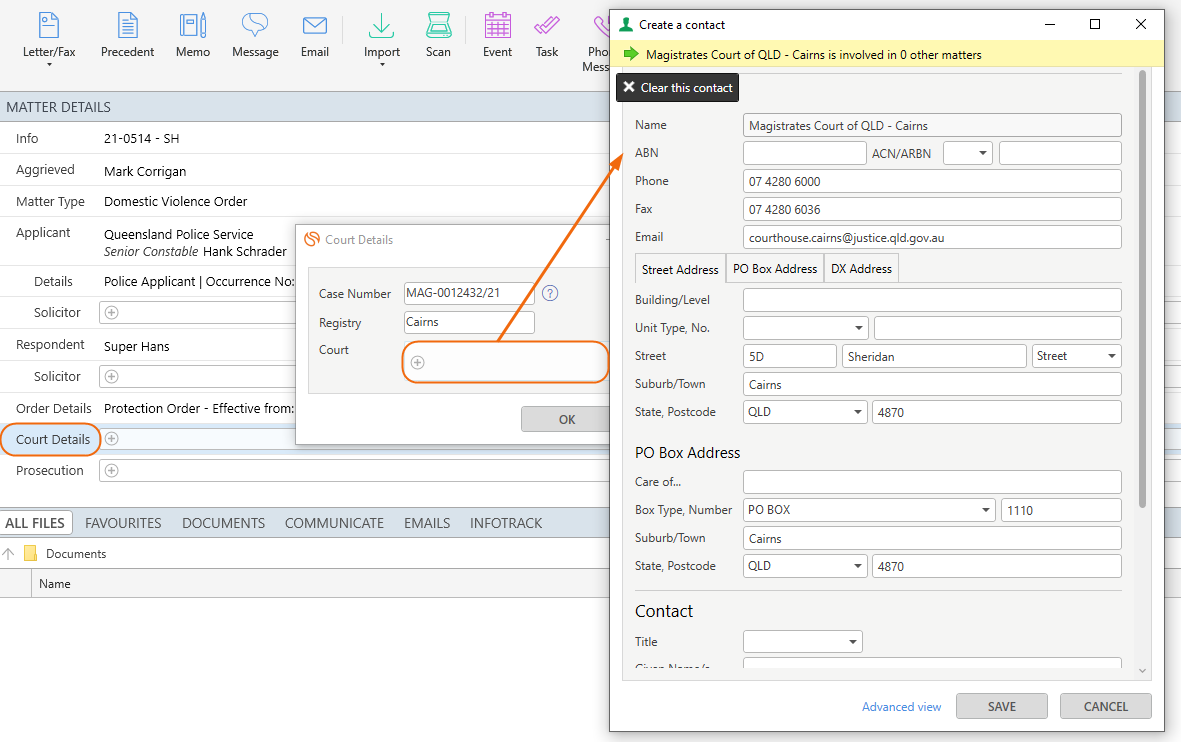
Task: Open the Precedent tool
Action: coord(127,35)
